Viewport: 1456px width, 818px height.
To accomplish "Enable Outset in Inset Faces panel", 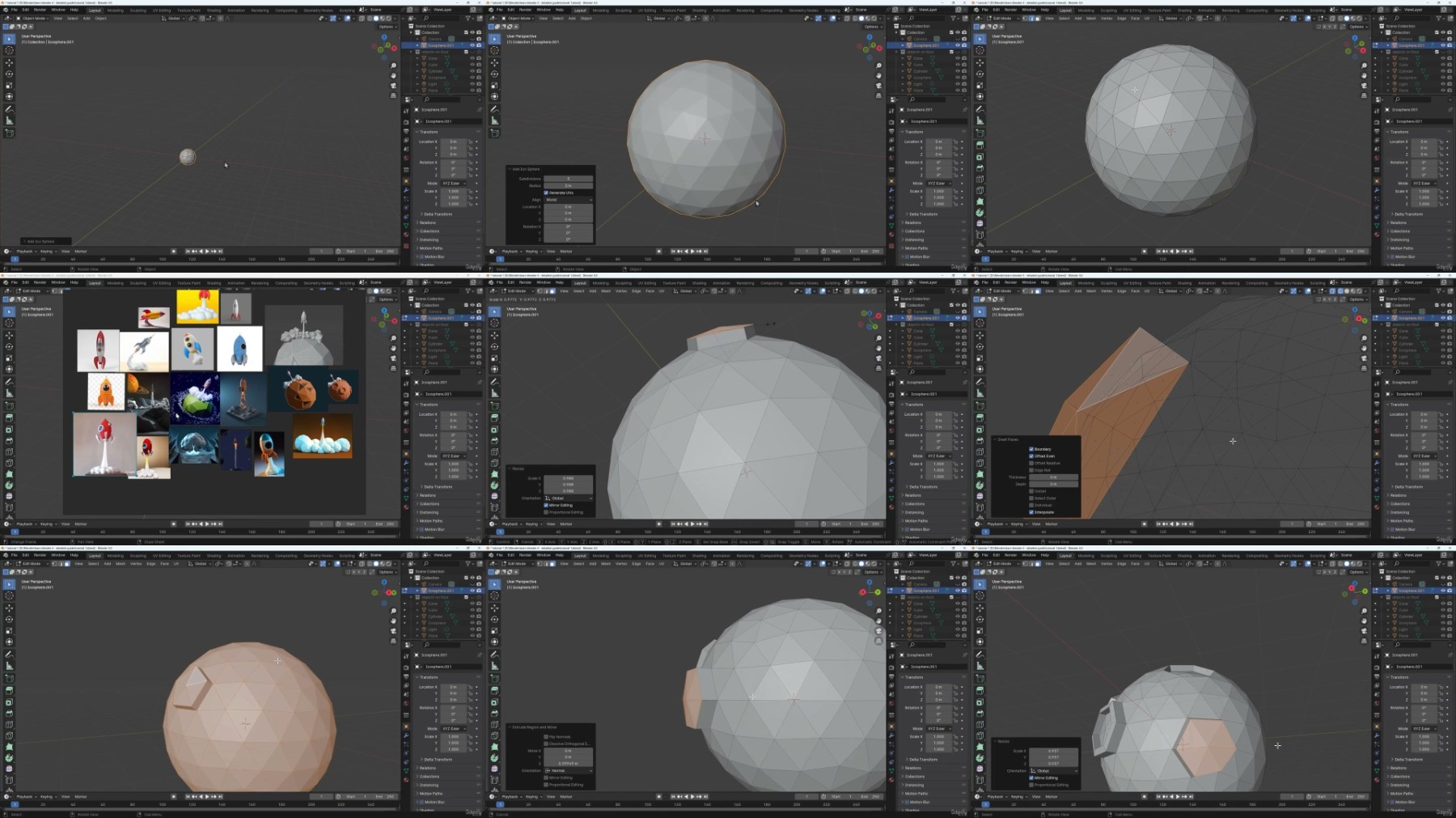I will point(1031,491).
